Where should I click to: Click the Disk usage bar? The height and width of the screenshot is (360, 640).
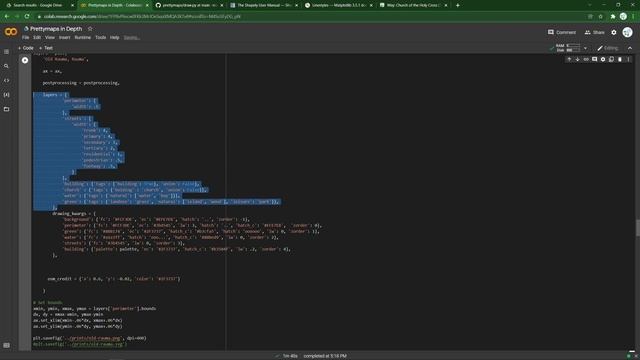point(573,50)
